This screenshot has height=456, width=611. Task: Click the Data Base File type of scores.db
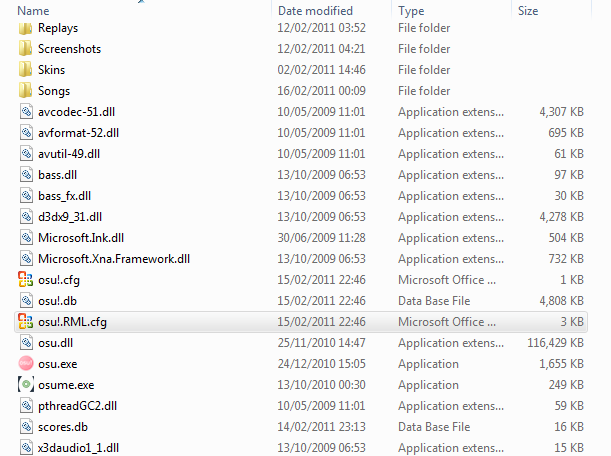pyautogui.click(x=434, y=428)
